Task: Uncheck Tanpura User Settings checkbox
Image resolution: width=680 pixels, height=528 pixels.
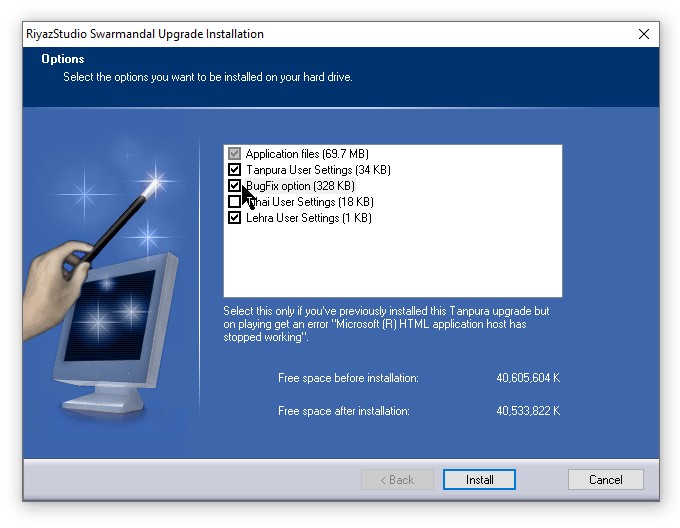Action: (x=234, y=169)
